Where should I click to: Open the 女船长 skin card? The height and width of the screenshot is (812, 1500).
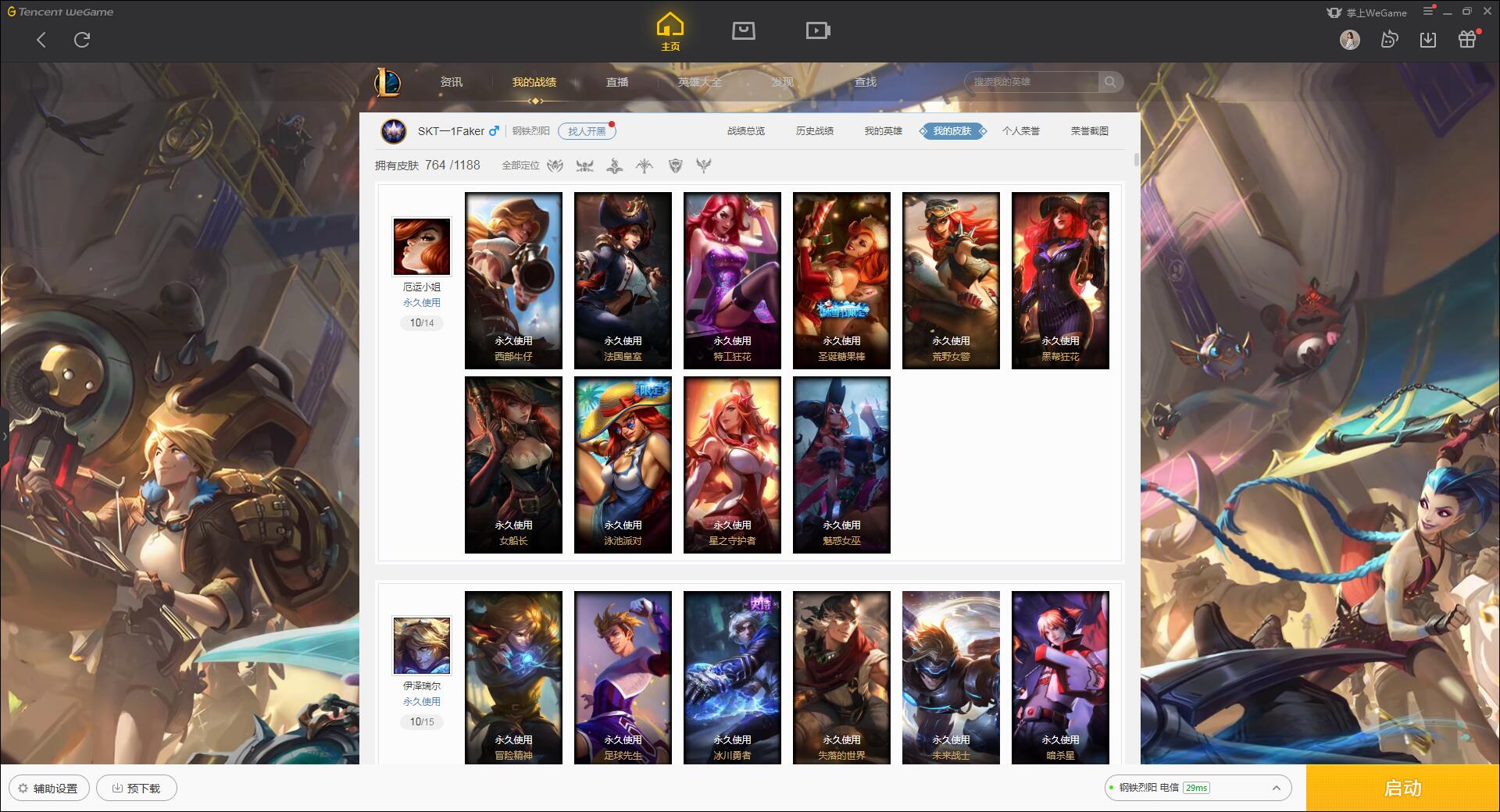[x=513, y=465]
